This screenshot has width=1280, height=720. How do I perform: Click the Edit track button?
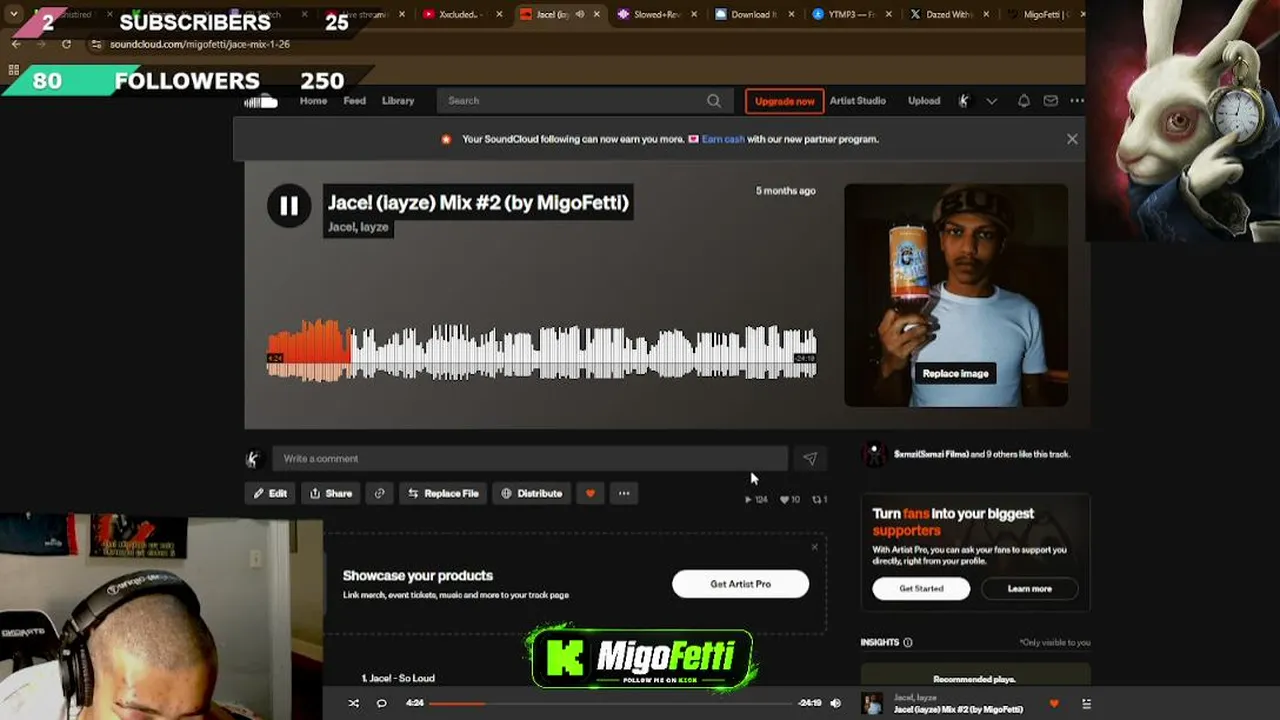pyautogui.click(x=270, y=493)
